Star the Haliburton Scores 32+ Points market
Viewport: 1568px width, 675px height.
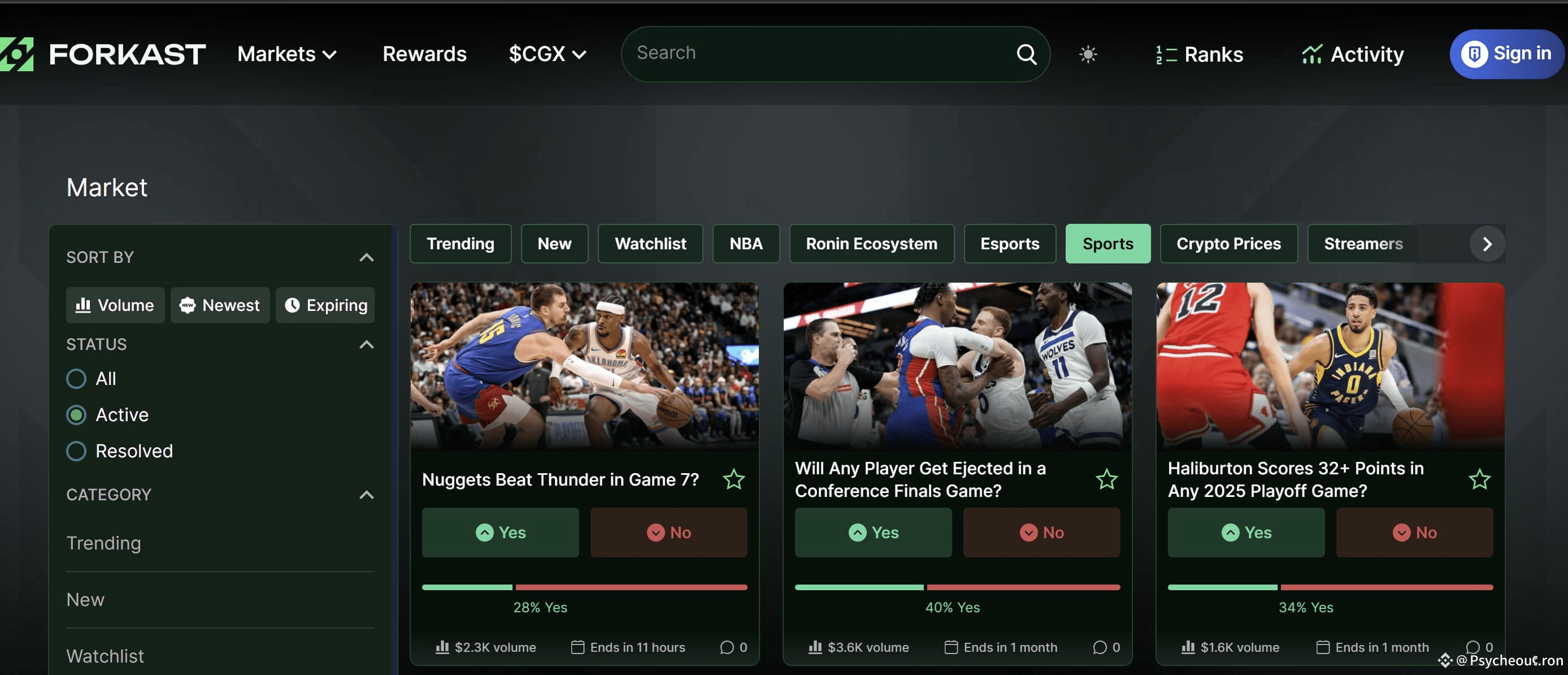point(1479,479)
